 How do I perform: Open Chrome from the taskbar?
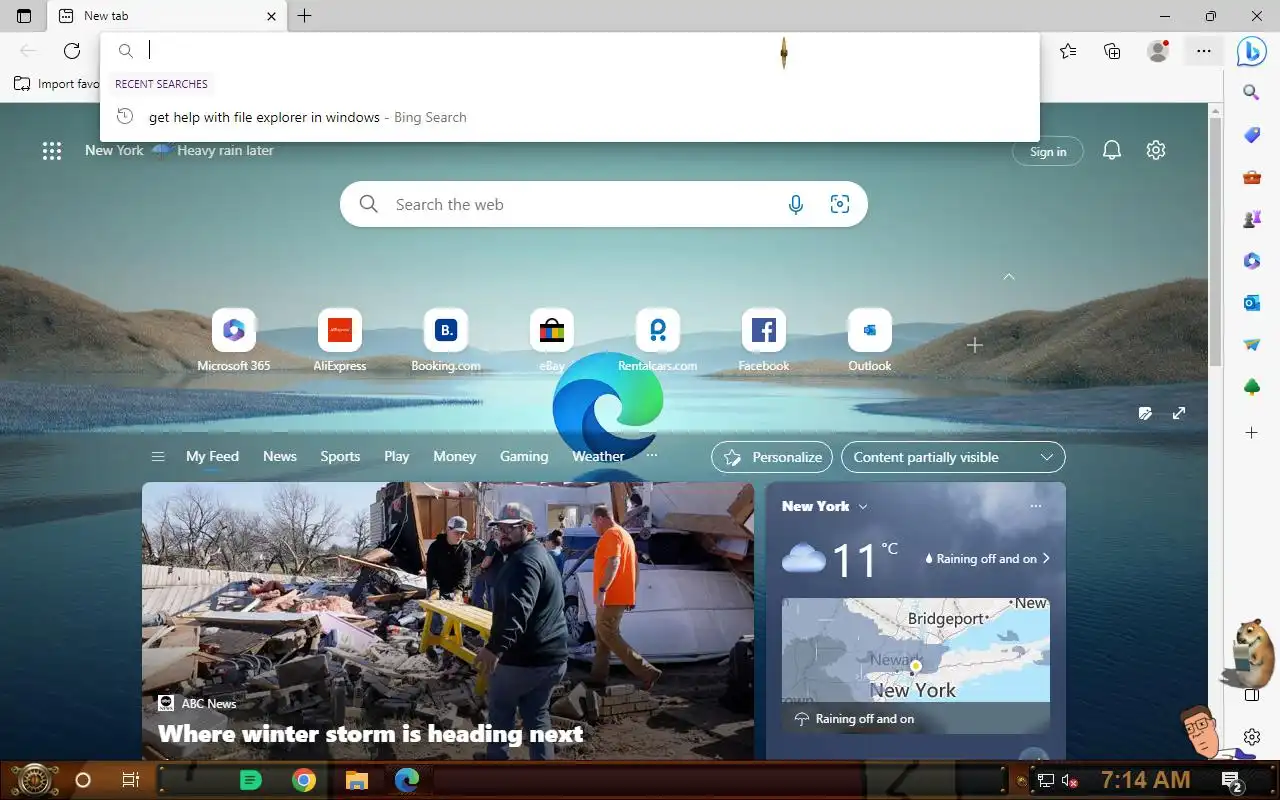(304, 780)
